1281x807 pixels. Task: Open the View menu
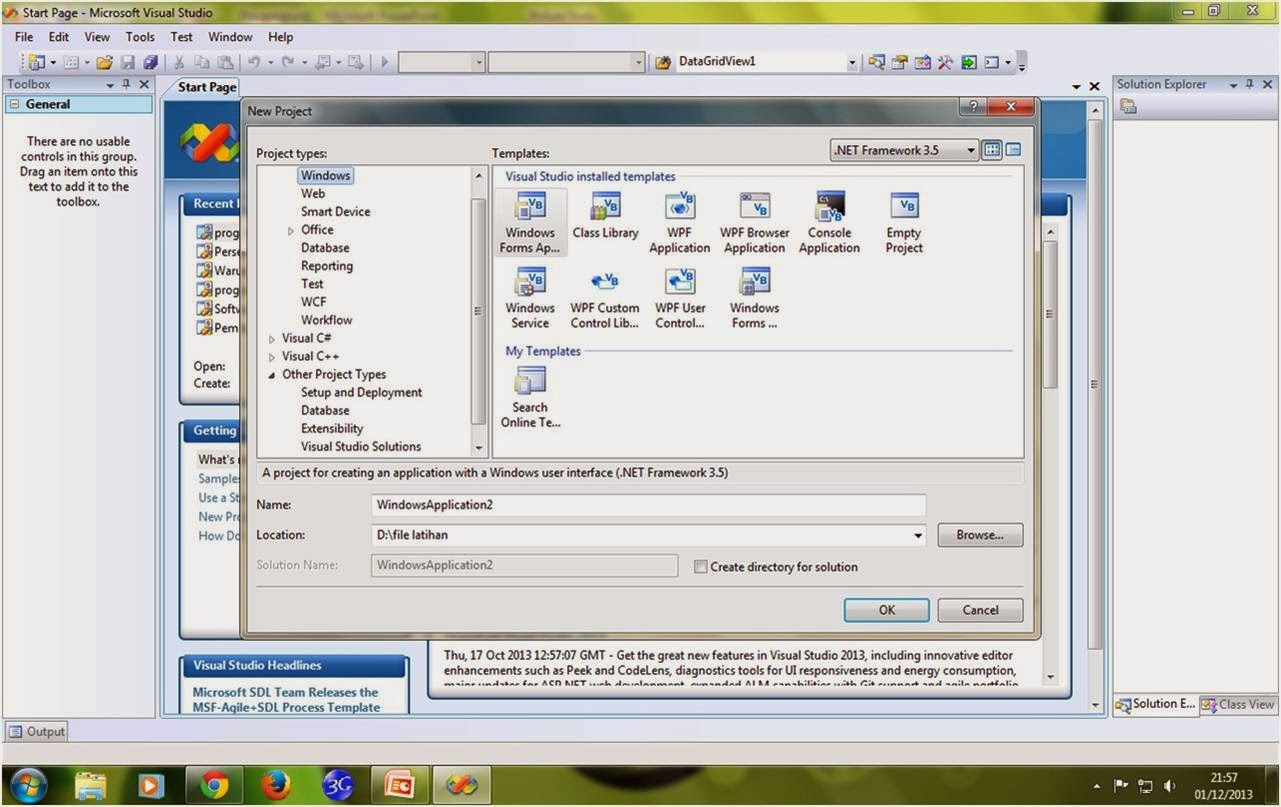tap(97, 36)
